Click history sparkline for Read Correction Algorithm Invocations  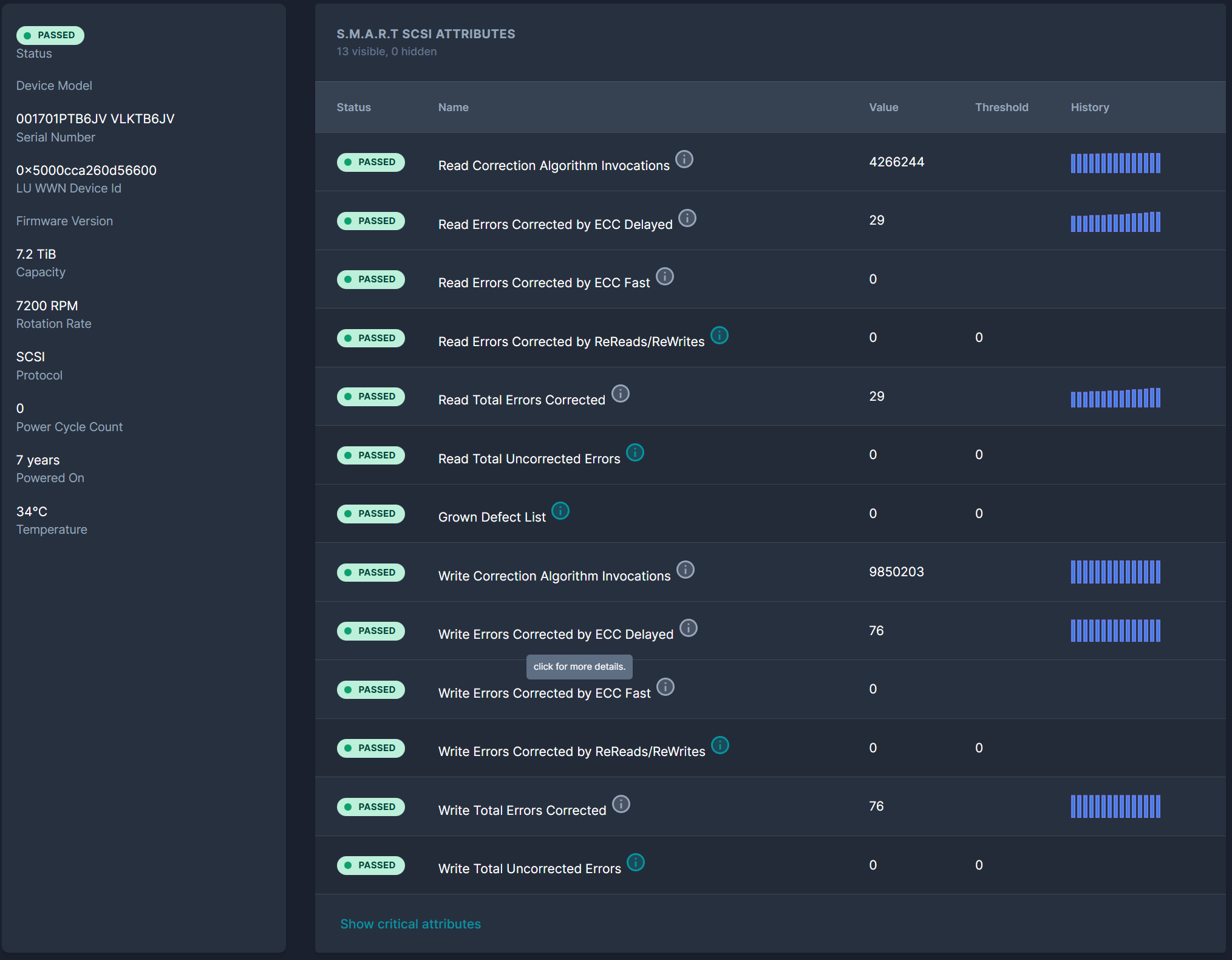pos(1115,163)
